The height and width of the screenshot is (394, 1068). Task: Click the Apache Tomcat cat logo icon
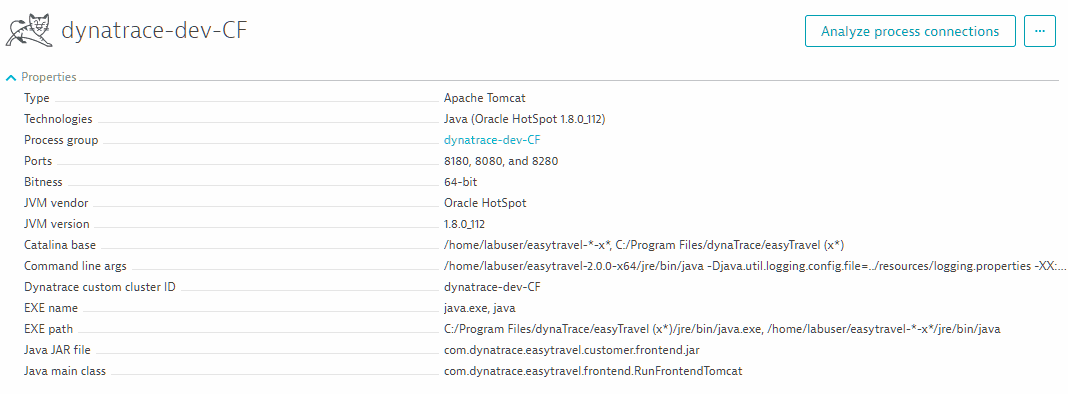(x=29, y=32)
